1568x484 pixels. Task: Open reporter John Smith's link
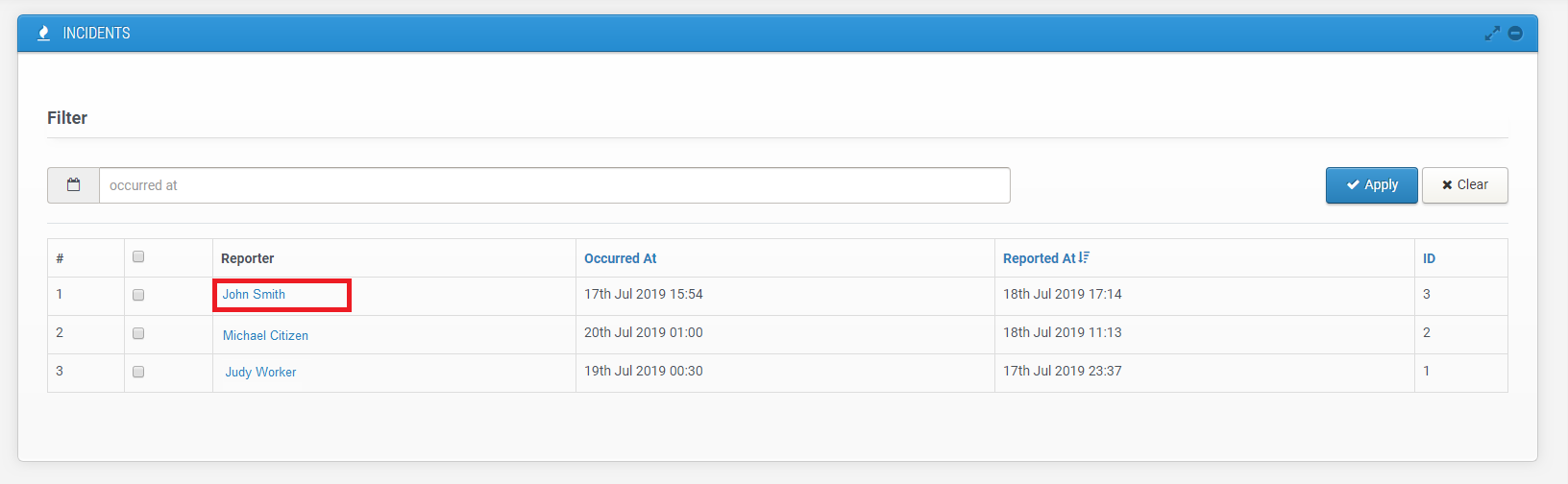(254, 295)
